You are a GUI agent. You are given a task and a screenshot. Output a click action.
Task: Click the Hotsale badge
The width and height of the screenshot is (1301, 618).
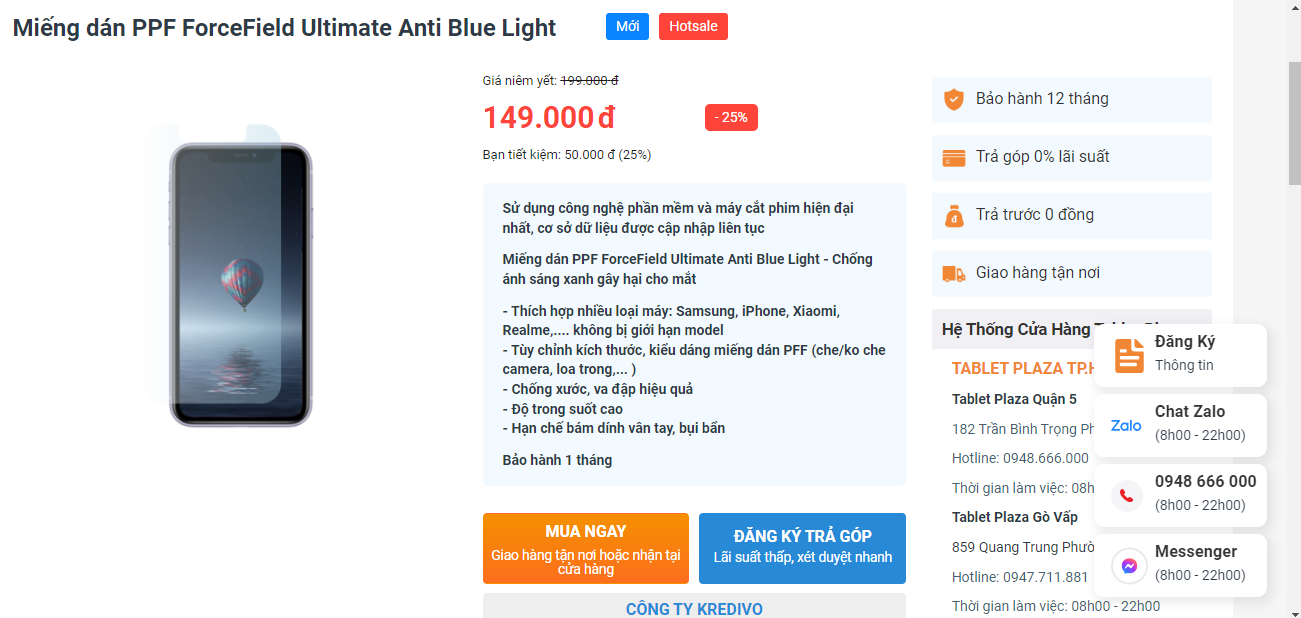[693, 27]
